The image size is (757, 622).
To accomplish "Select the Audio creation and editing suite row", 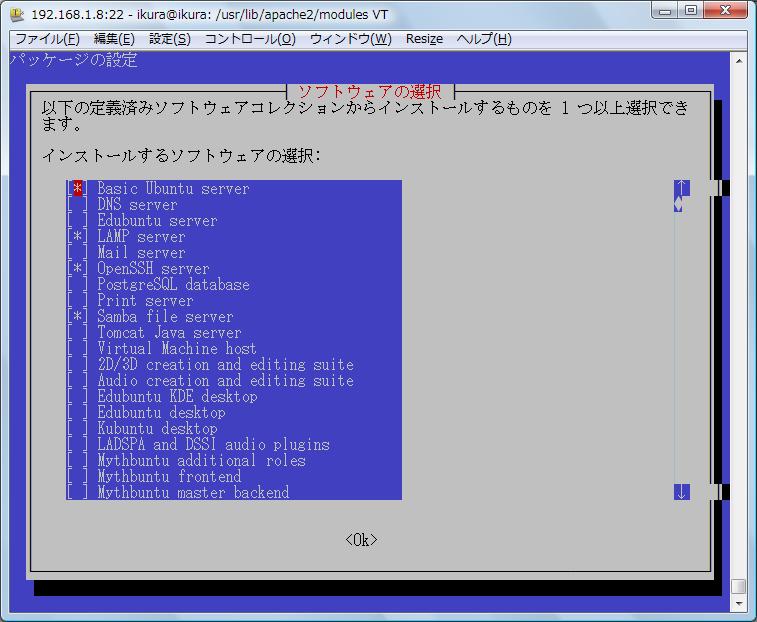I will point(234,380).
